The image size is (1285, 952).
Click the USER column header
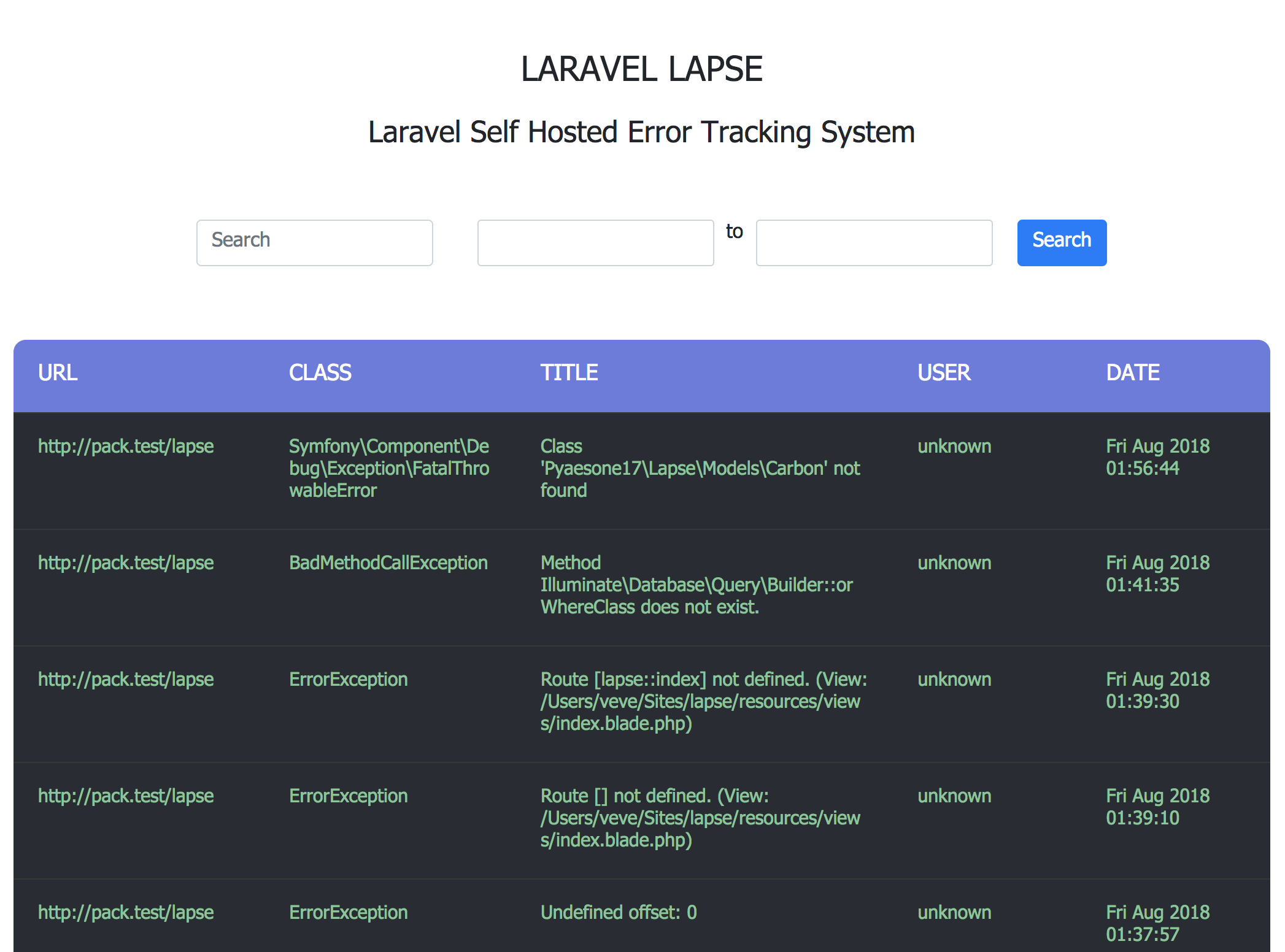(944, 372)
